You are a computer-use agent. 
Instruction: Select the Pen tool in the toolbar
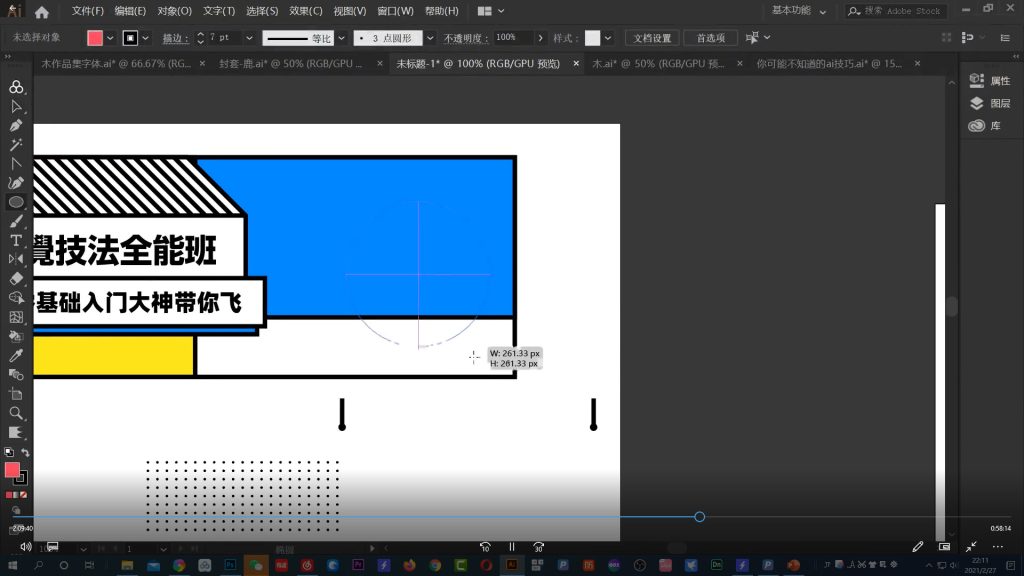coord(15,126)
